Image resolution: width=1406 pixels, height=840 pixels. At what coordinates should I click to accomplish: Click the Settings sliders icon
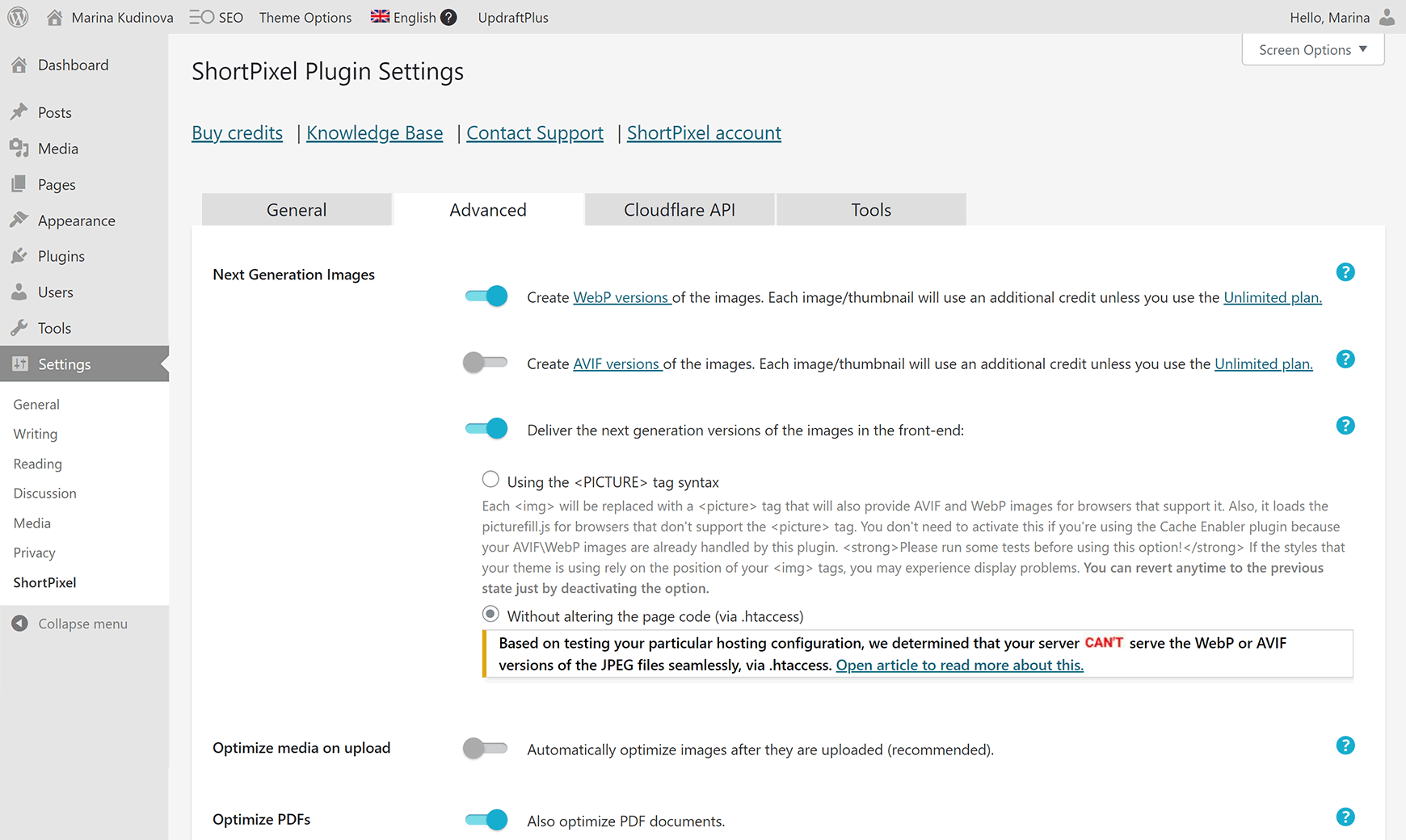tap(20, 363)
